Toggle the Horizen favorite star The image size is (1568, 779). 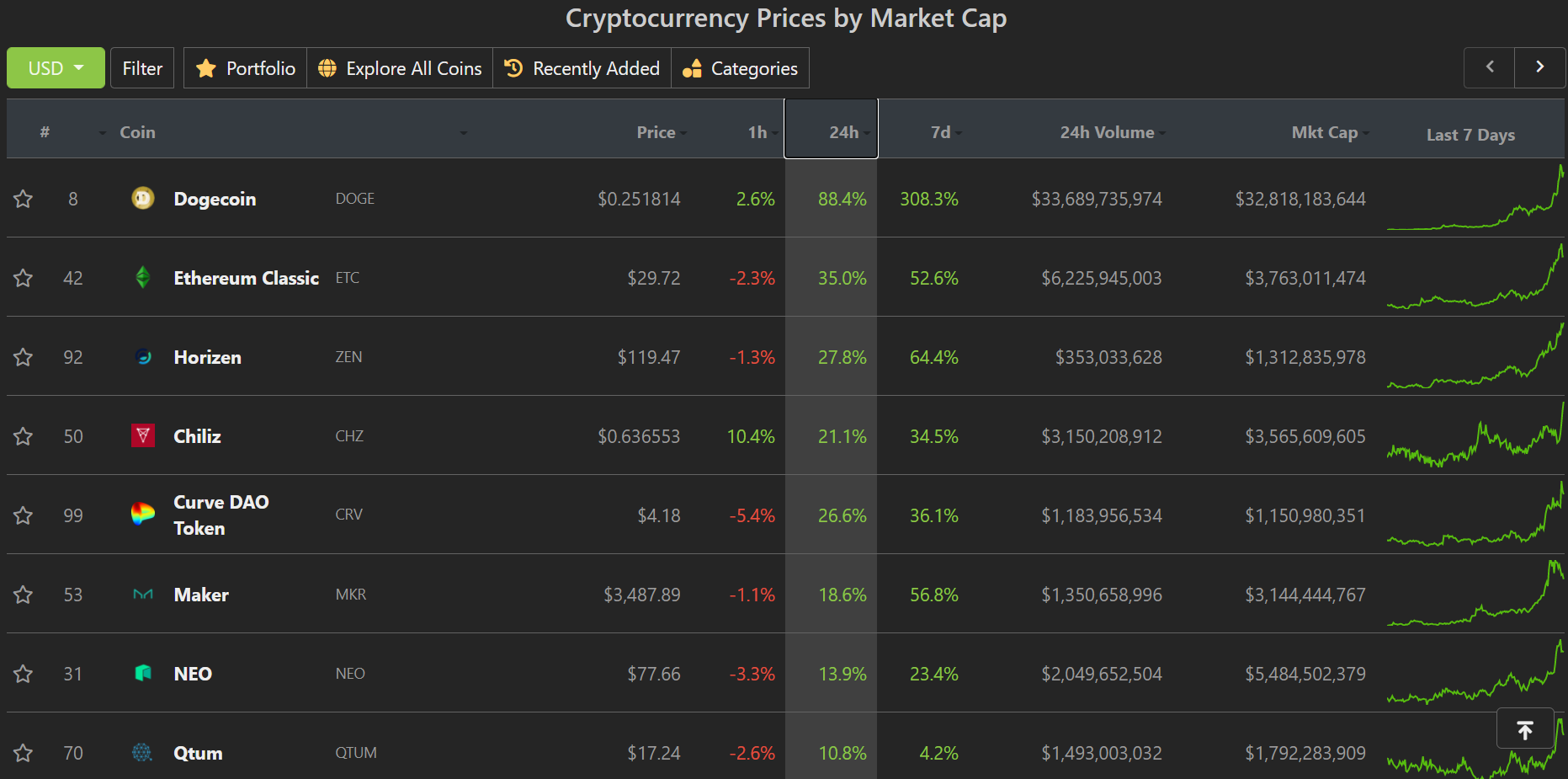23,357
